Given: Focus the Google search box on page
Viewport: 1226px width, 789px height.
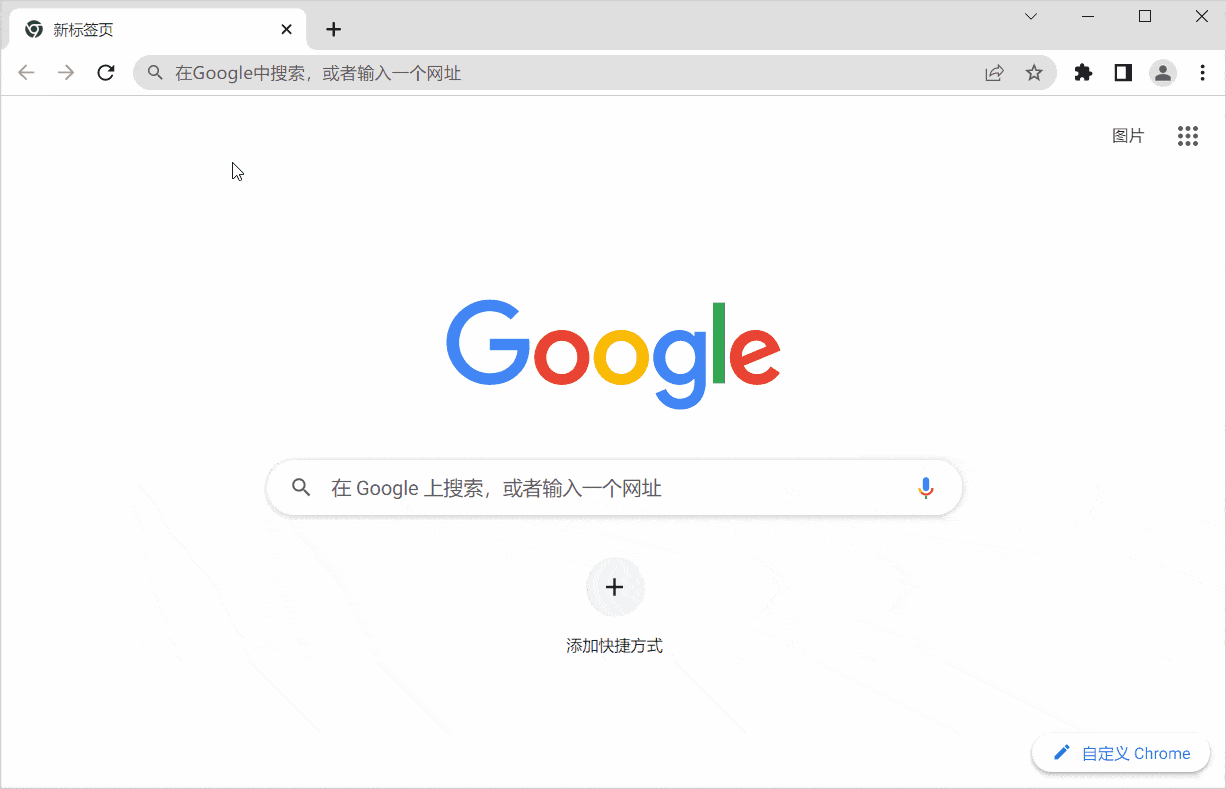Looking at the screenshot, I should [x=614, y=488].
